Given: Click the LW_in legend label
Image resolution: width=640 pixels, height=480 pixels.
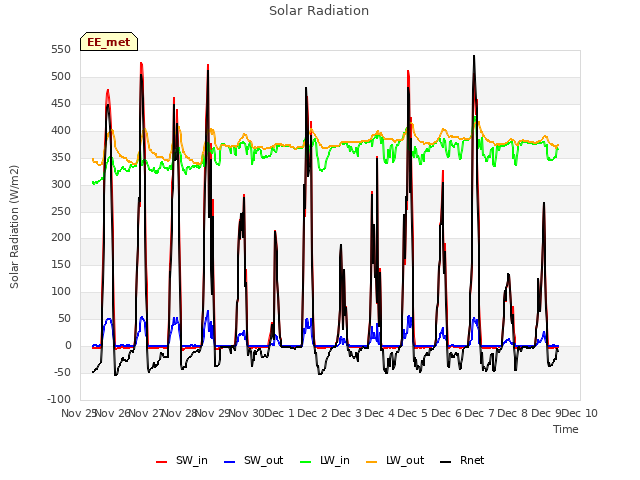Looking at the screenshot, I should (x=335, y=460).
